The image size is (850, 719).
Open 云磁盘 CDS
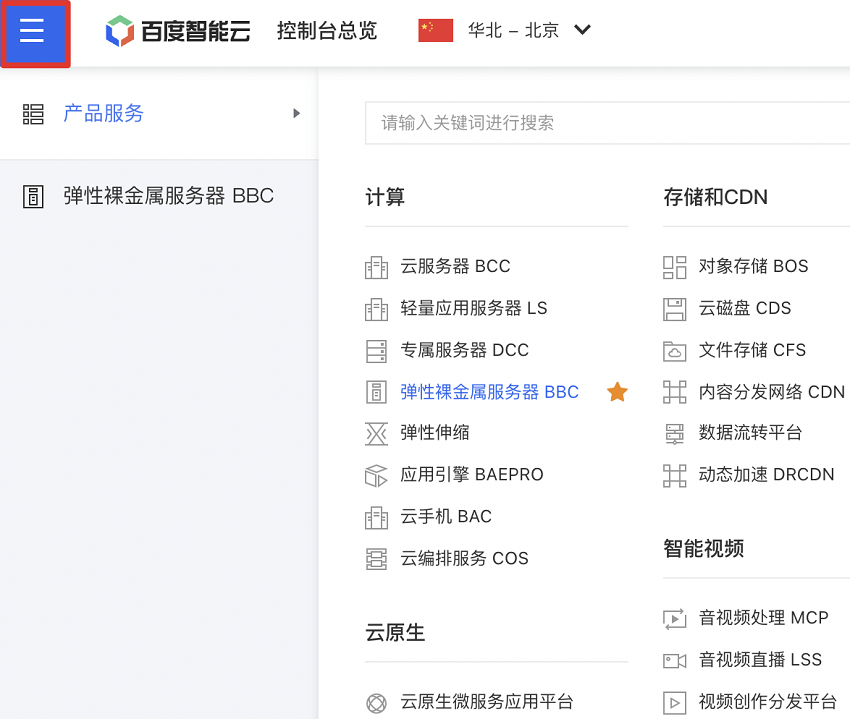744,308
